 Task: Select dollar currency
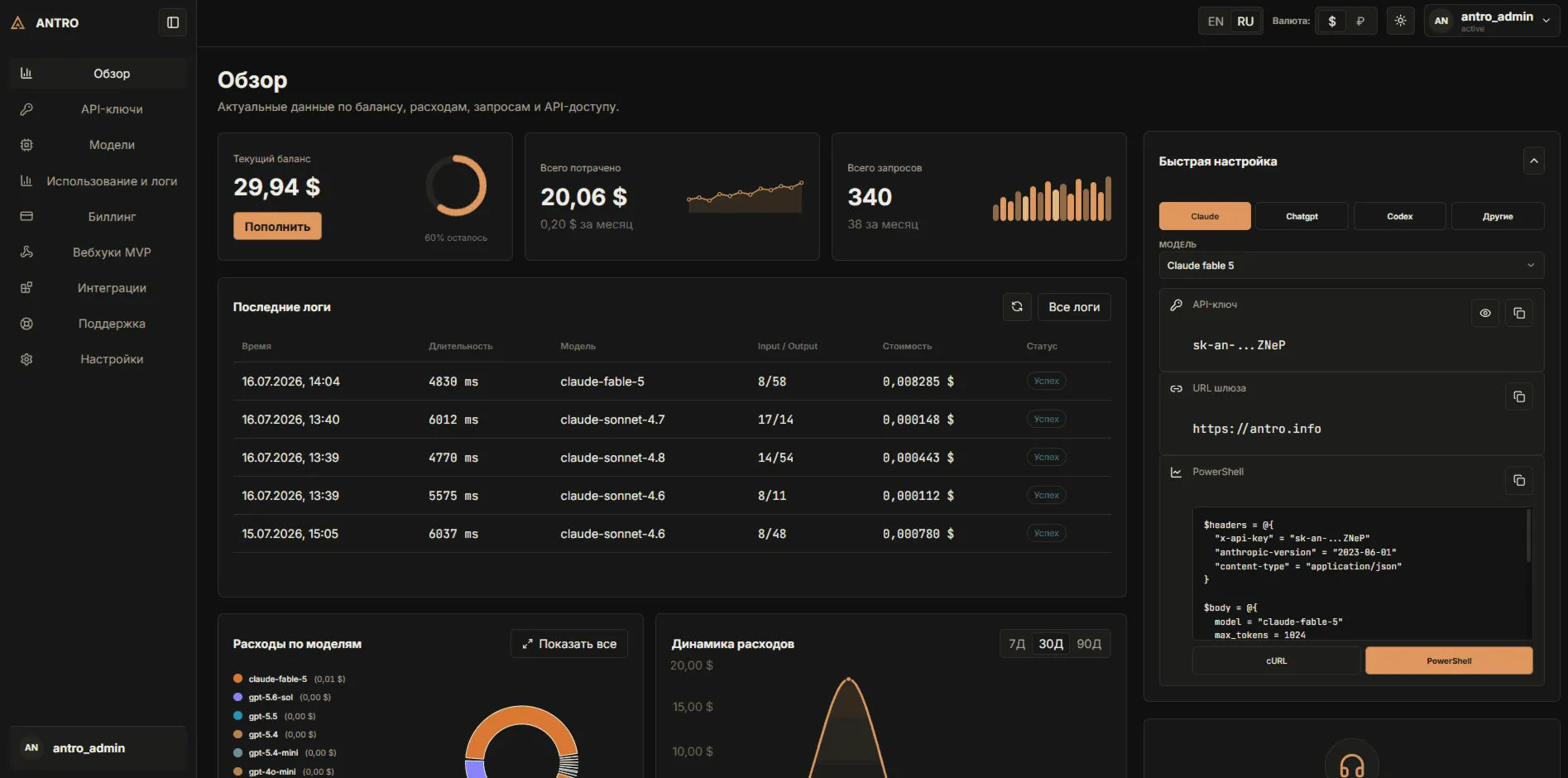coord(1331,21)
